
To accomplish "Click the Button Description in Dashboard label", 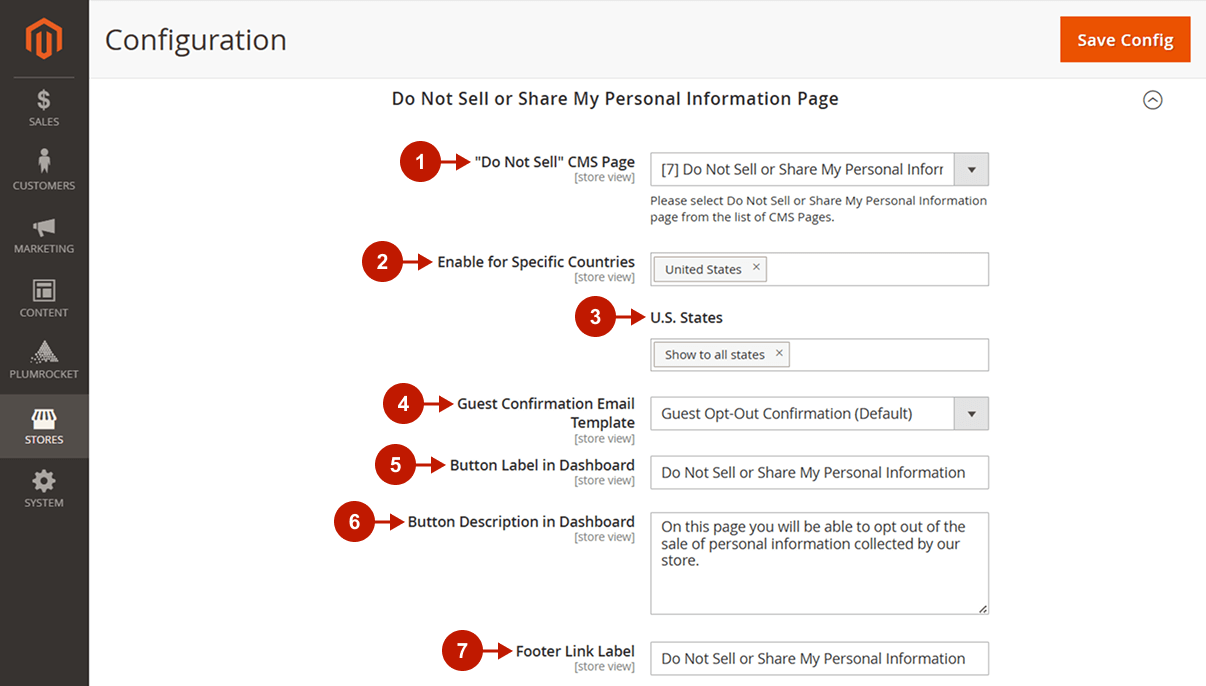I will (521, 522).
